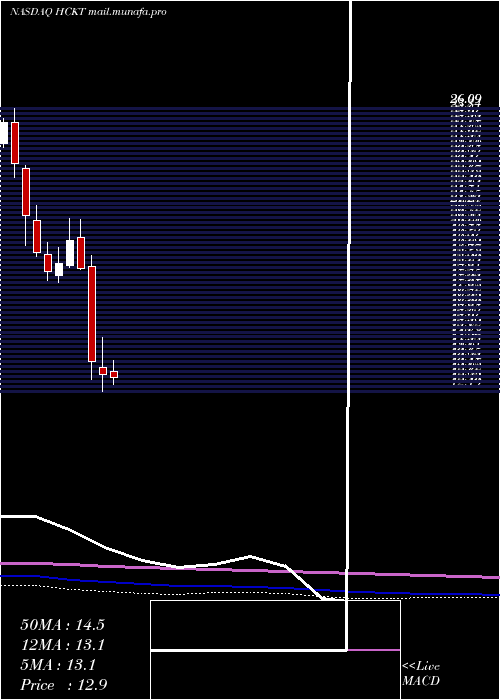Click the NASDAQ HCKT mail.munafa.pro chart title
Viewport: 500px width, 700px height.
(88, 12)
